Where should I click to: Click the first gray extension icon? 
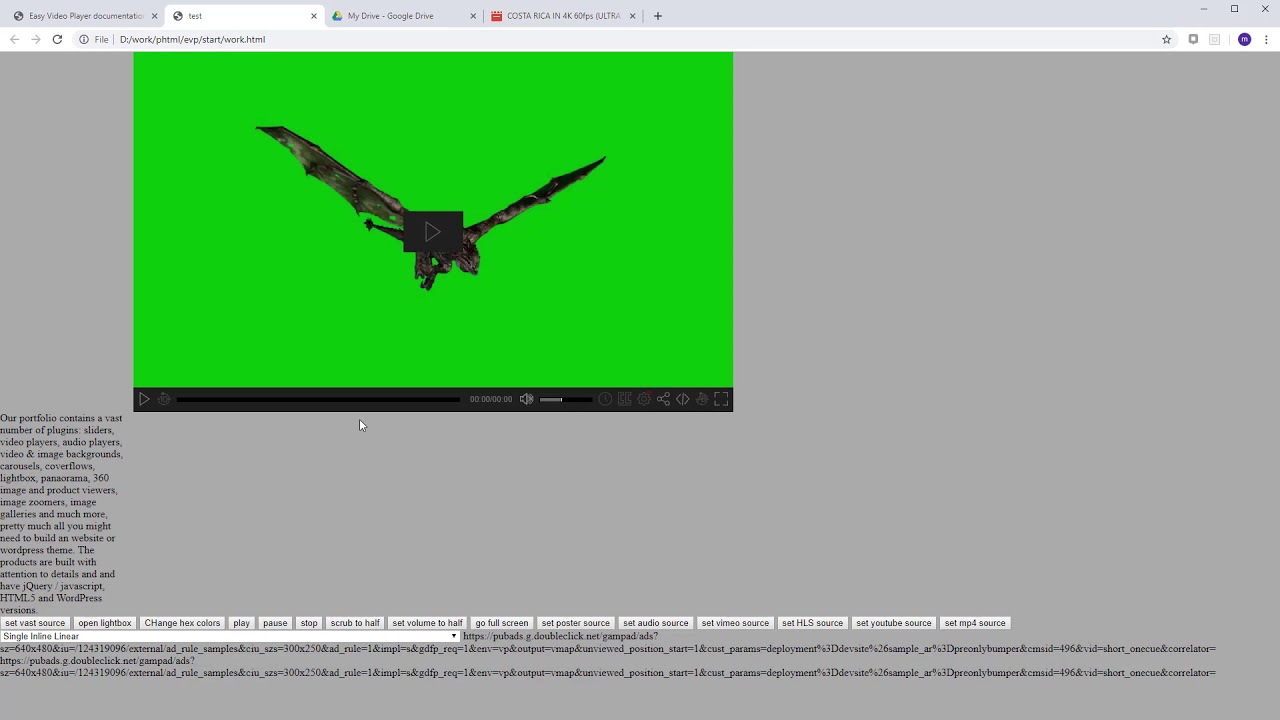(x=1193, y=39)
